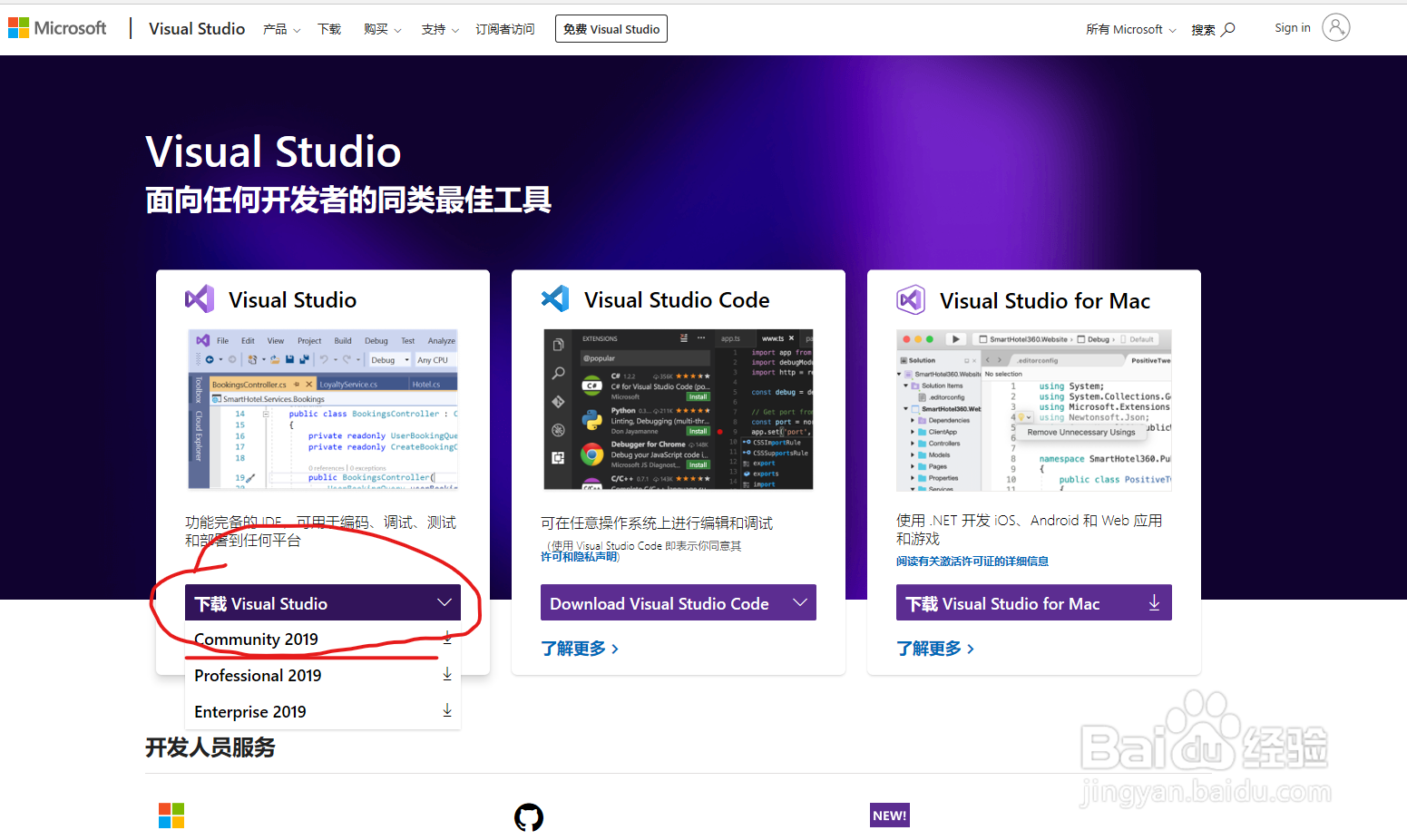1407x840 pixels.
Task: Expand the 所有 Microsoft dropdown
Action: click(x=1131, y=29)
